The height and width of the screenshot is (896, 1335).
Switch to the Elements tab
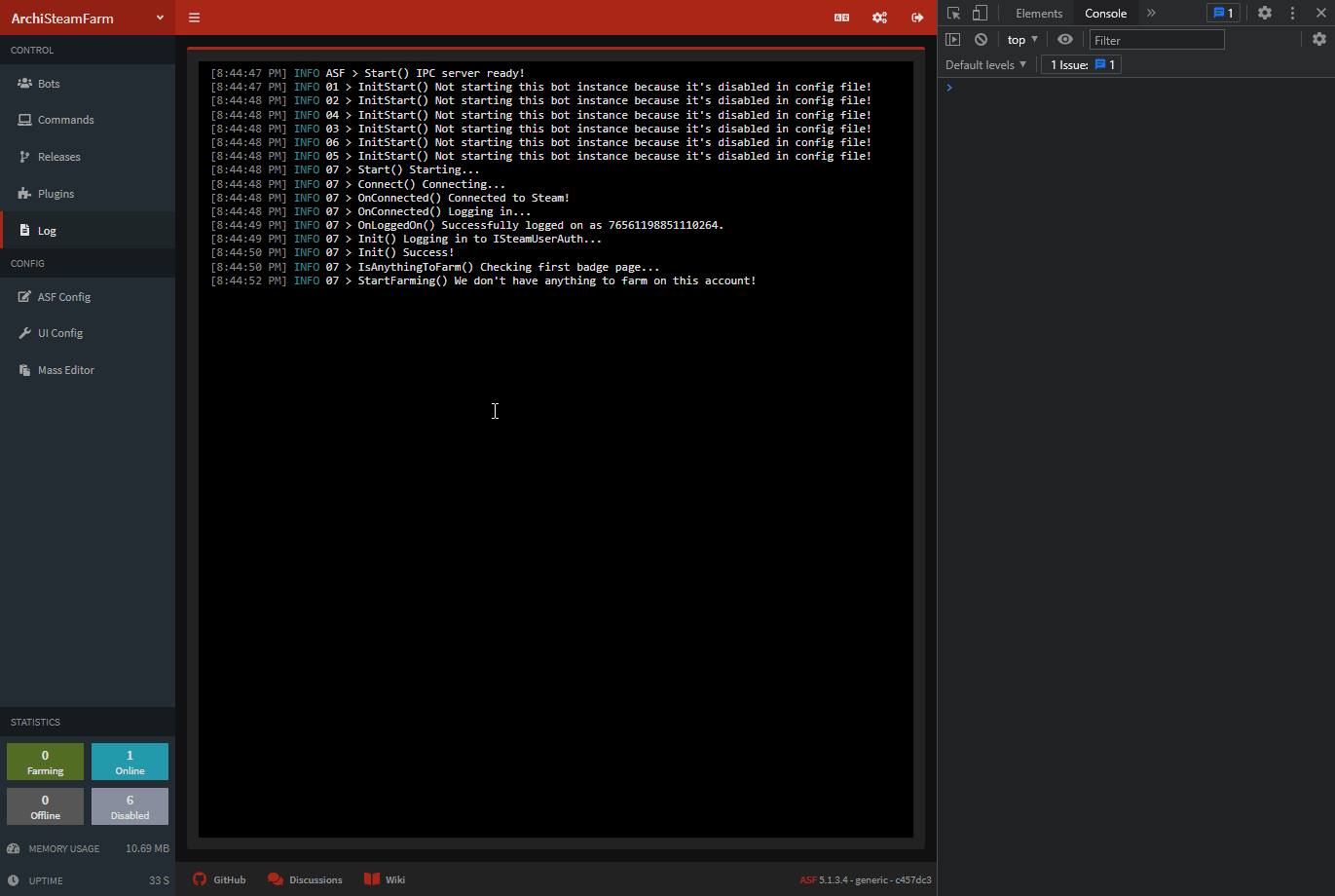(1038, 12)
